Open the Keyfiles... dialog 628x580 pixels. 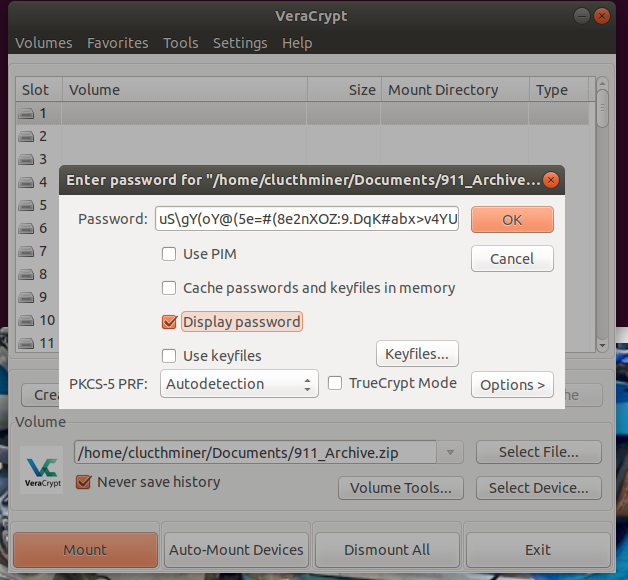point(417,354)
